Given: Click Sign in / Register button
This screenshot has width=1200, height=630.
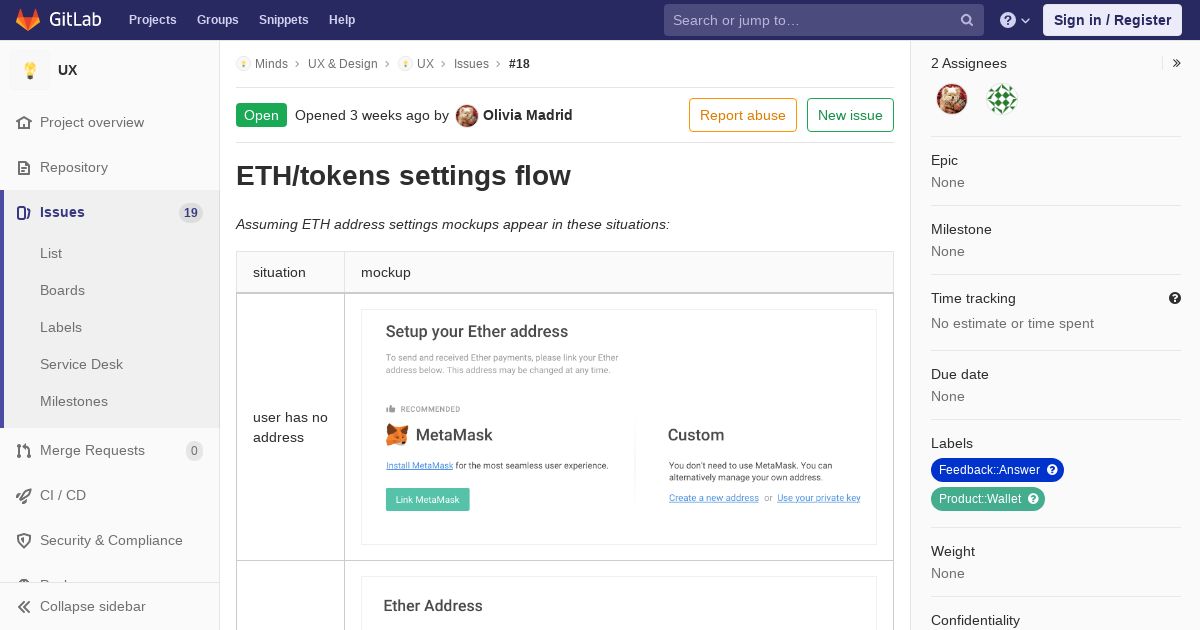Looking at the screenshot, I should (1112, 20).
